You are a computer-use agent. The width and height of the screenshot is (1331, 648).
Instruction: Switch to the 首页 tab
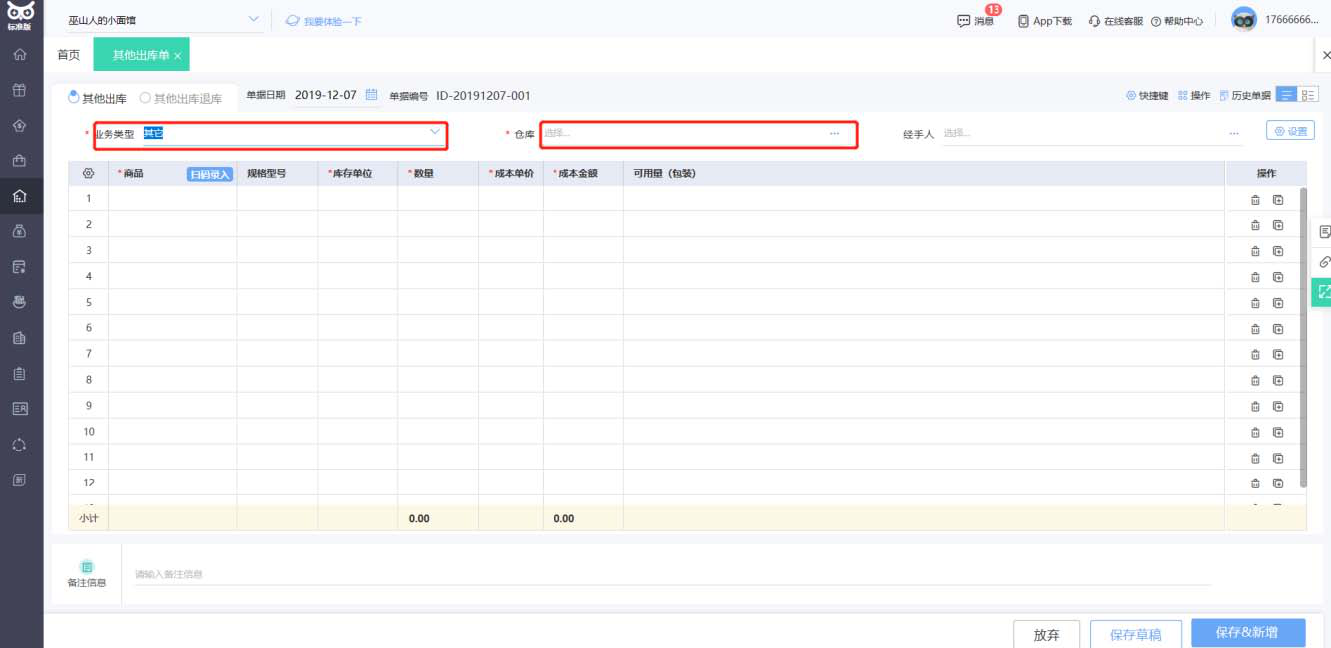pos(68,55)
